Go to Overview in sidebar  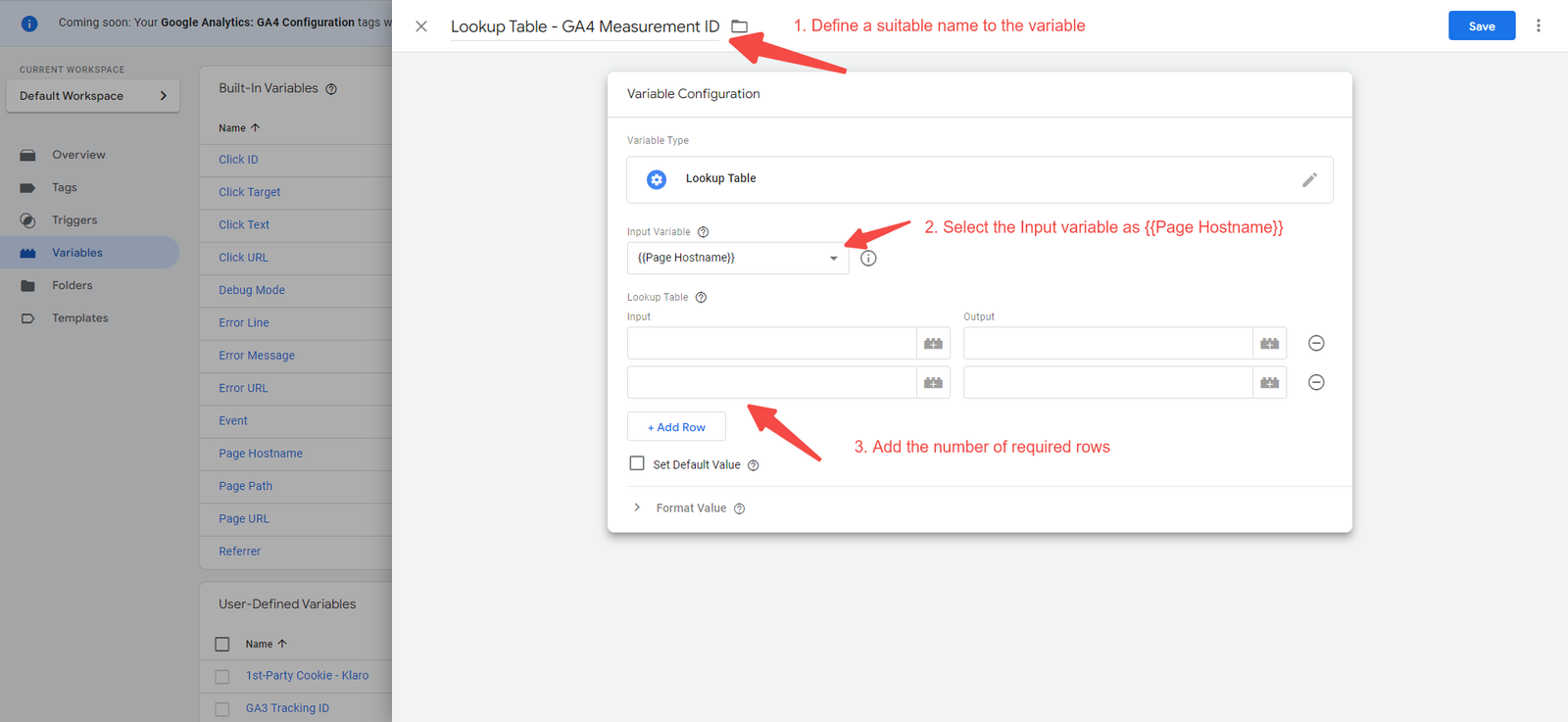point(78,155)
